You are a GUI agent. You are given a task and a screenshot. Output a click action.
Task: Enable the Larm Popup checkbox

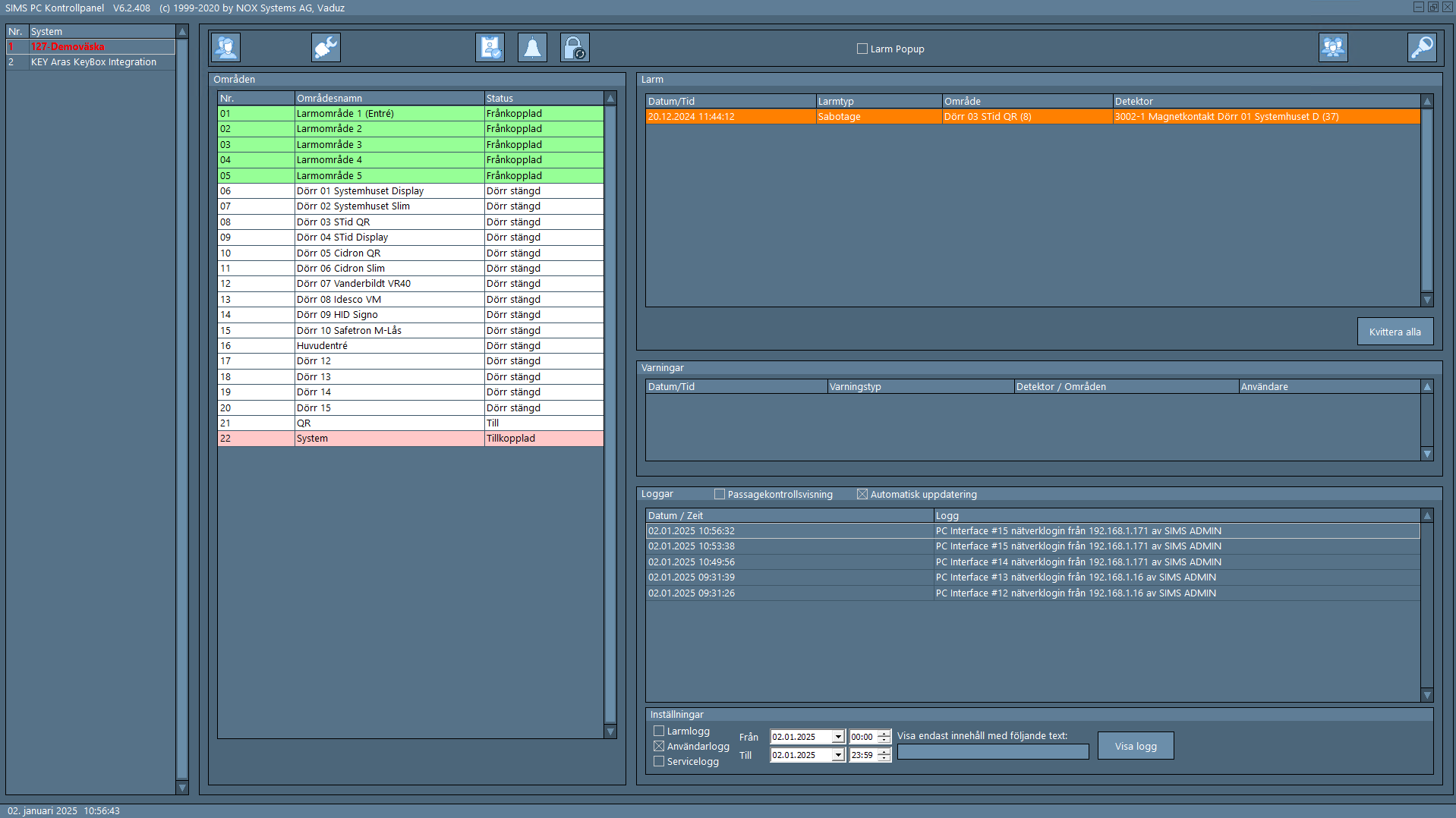pyautogui.click(x=862, y=49)
